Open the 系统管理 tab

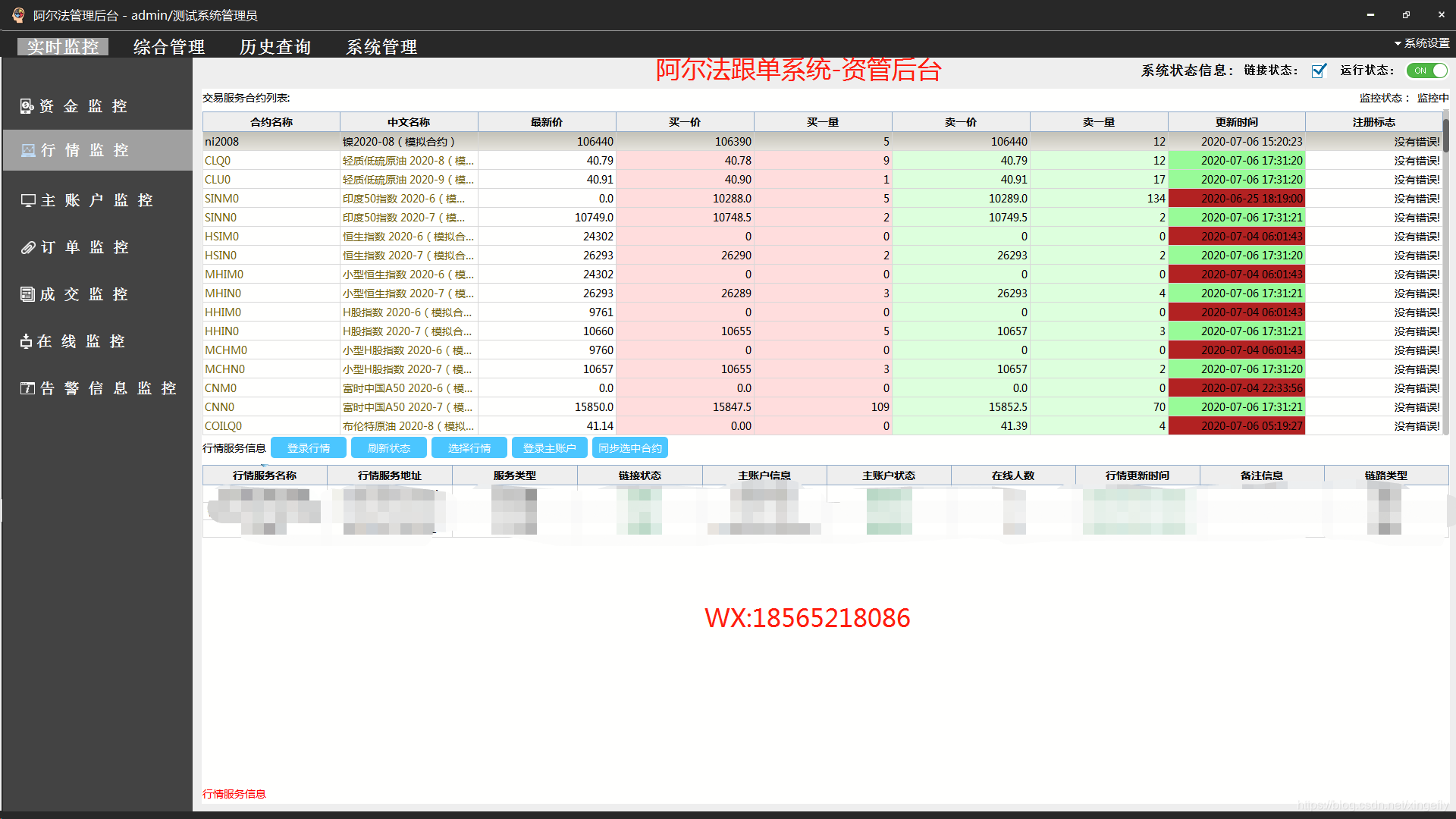coord(381,47)
